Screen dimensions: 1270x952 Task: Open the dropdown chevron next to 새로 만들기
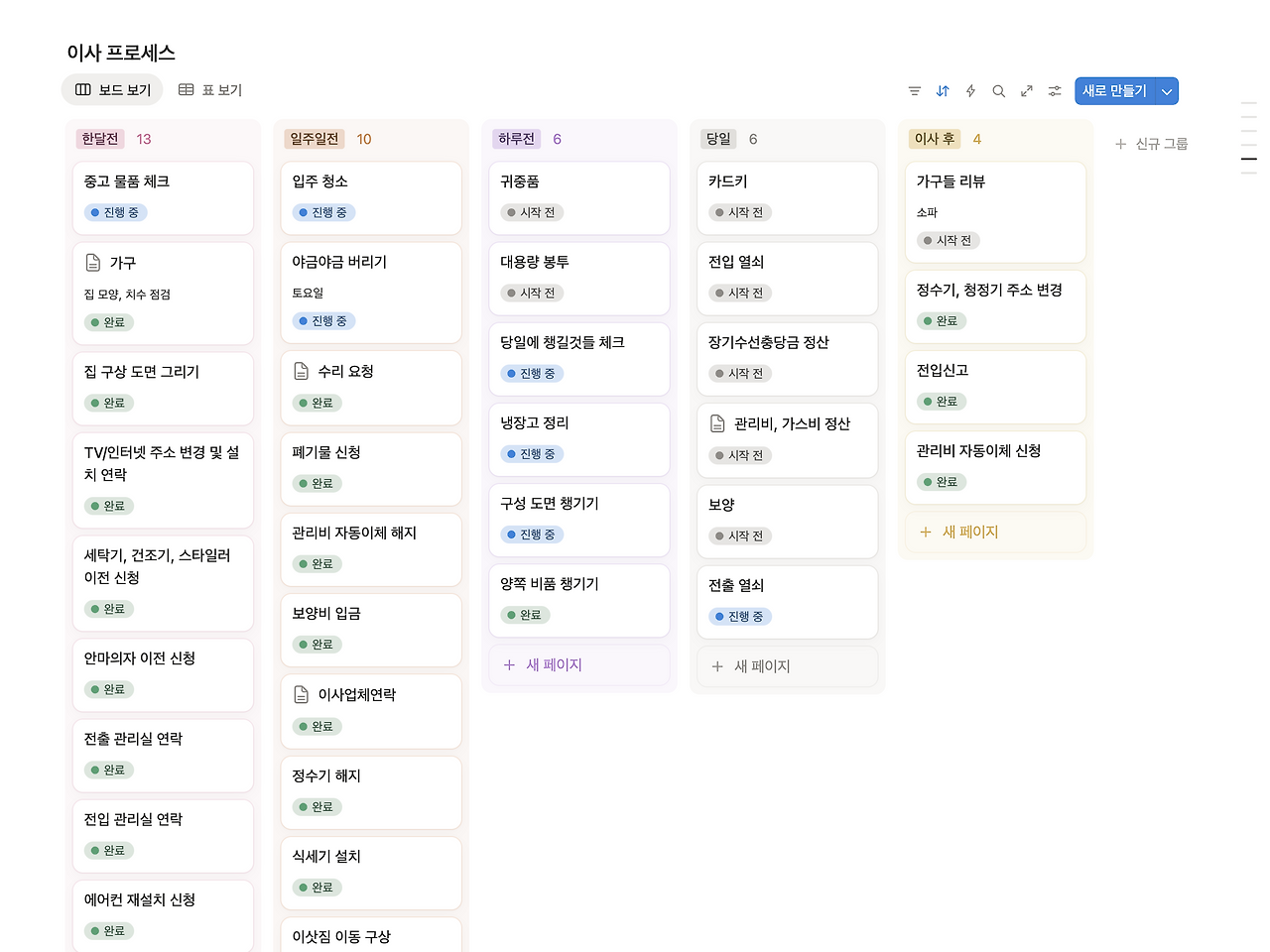[x=1167, y=90]
